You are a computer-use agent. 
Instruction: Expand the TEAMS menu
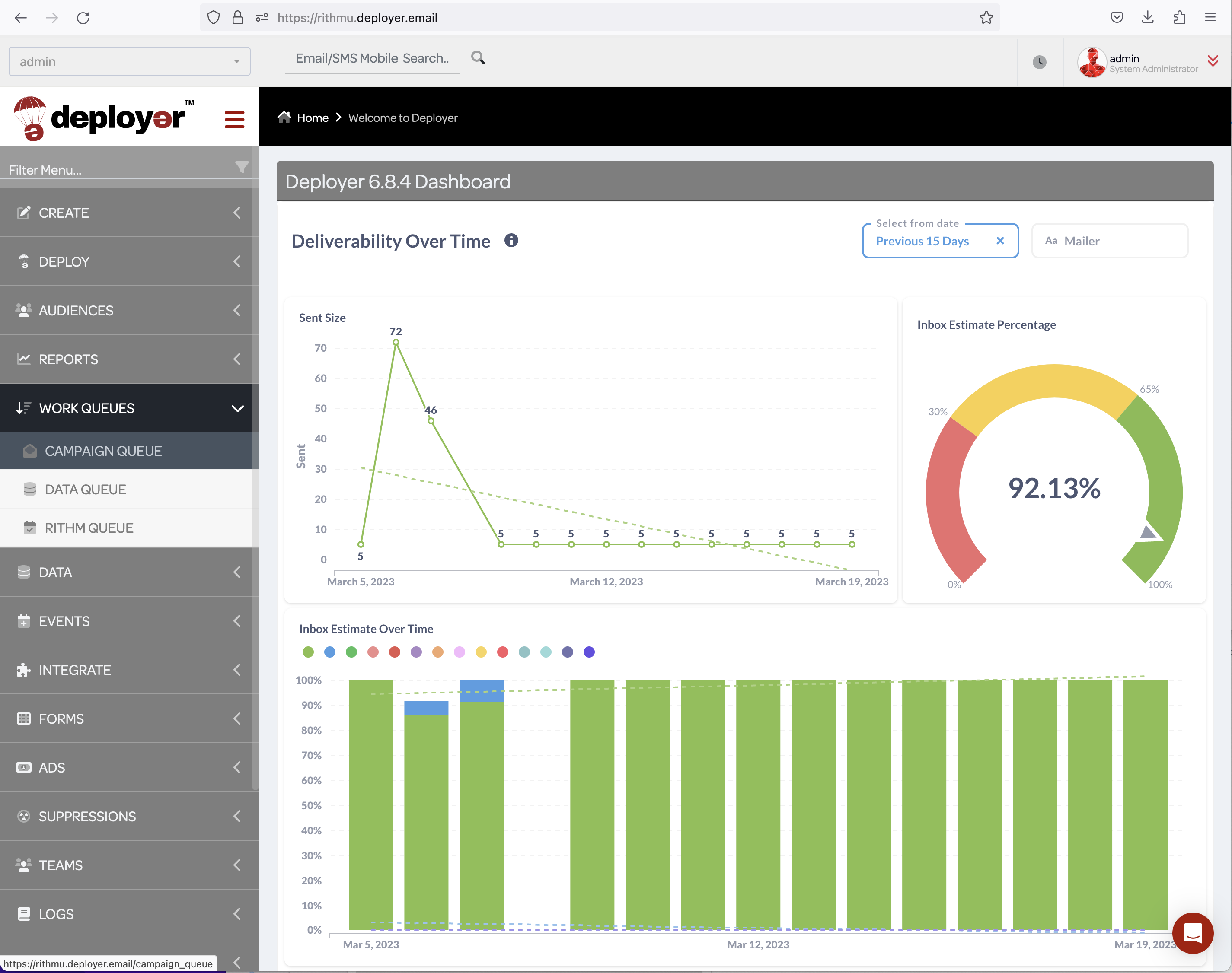pos(129,865)
